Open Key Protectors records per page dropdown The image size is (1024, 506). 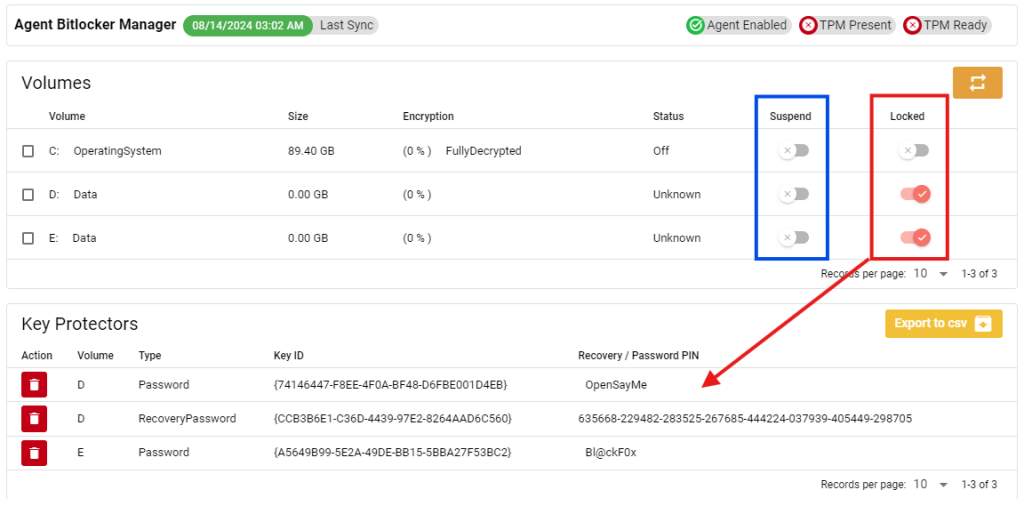[x=931, y=484]
